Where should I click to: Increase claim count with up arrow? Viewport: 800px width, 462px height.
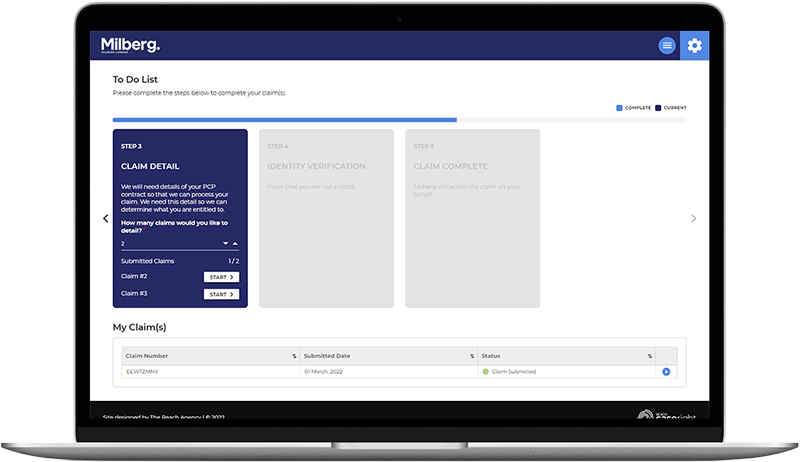point(235,243)
